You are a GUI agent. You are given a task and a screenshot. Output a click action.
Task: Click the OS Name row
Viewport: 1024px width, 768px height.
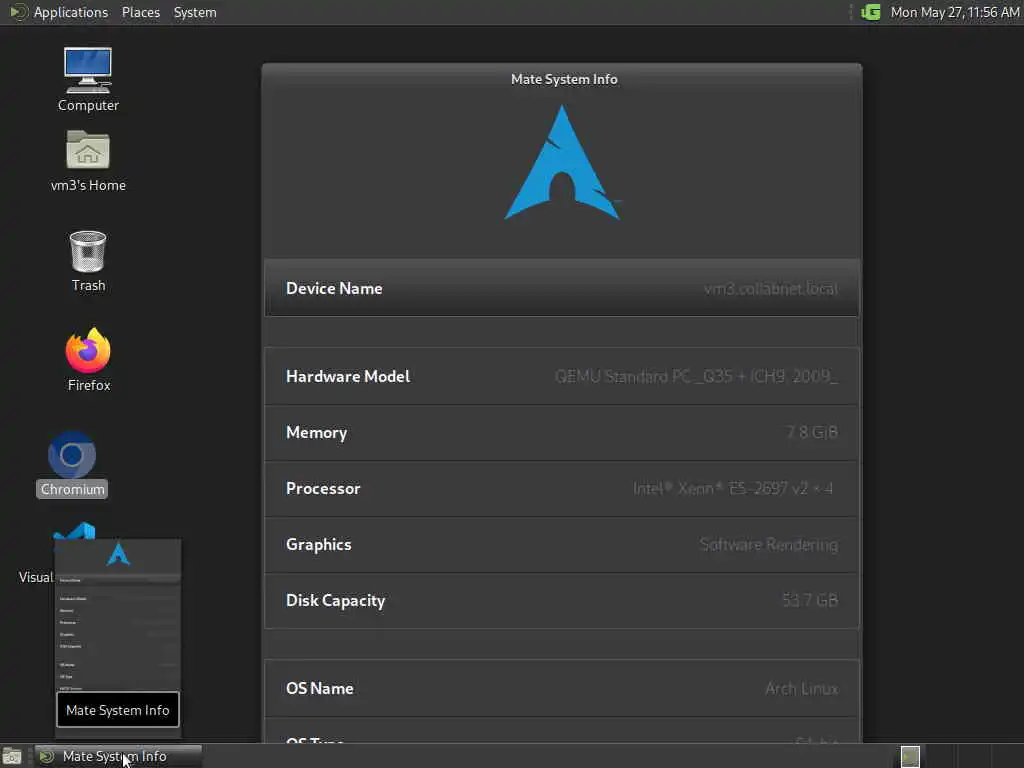[x=562, y=688]
